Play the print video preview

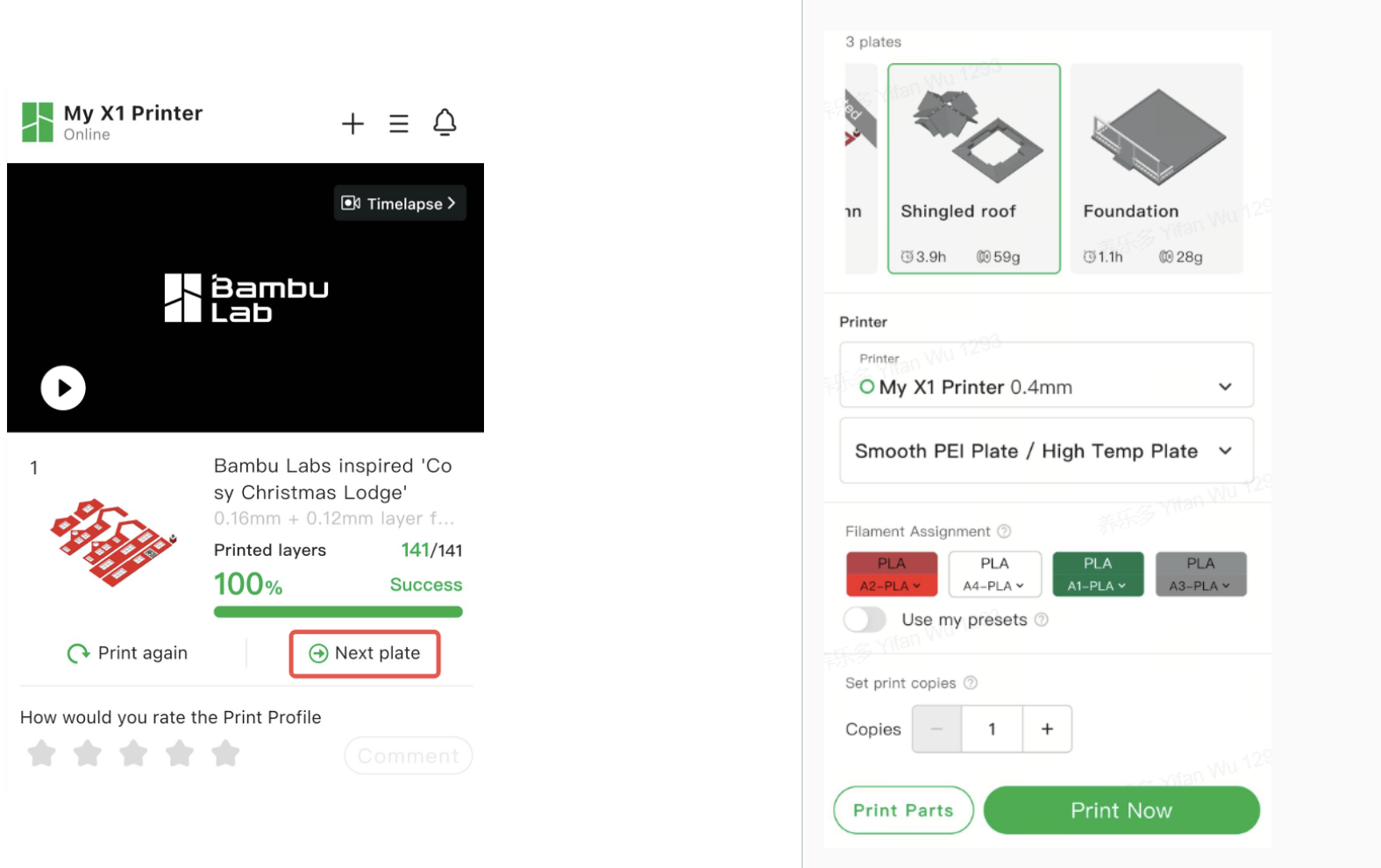coord(63,388)
